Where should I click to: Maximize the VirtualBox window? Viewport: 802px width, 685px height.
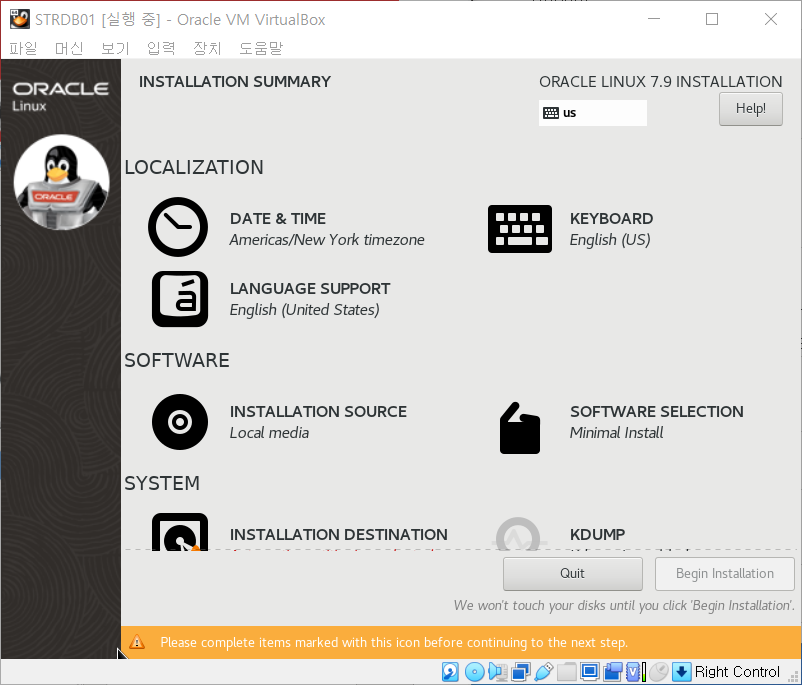pos(712,19)
